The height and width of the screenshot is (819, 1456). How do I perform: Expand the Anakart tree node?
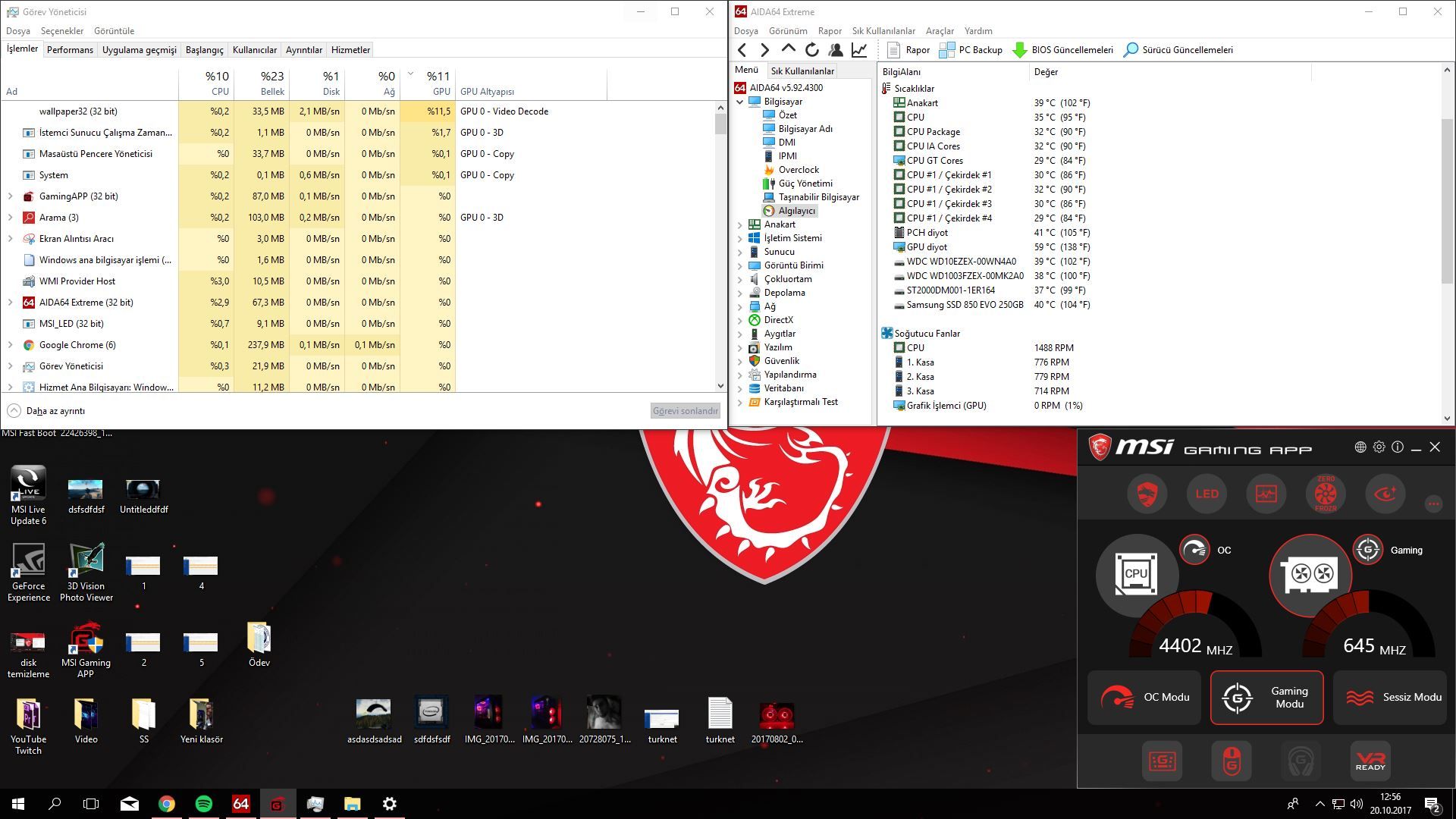point(740,224)
